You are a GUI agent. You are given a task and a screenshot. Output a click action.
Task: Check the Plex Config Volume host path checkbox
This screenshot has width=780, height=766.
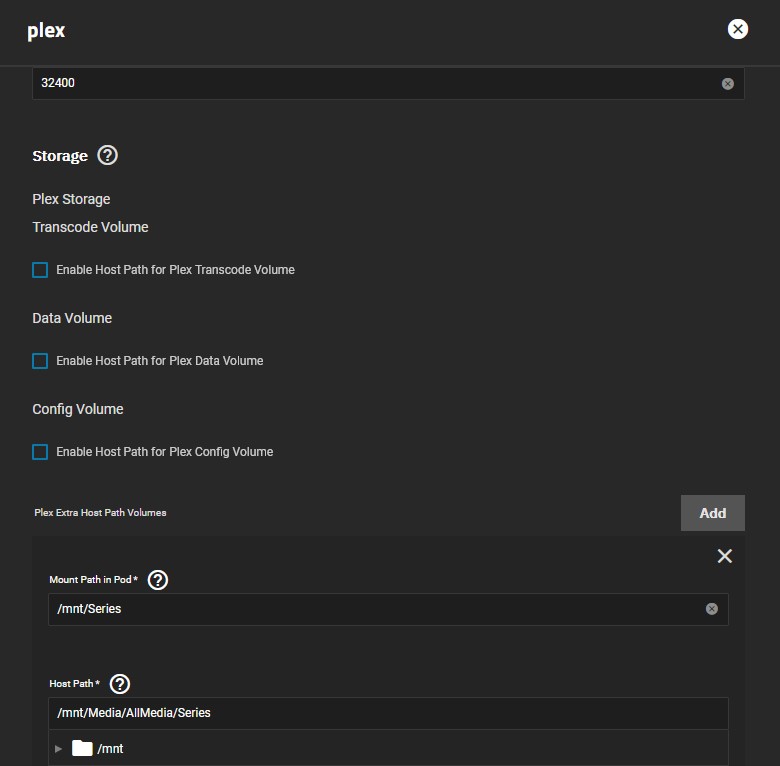(40, 452)
